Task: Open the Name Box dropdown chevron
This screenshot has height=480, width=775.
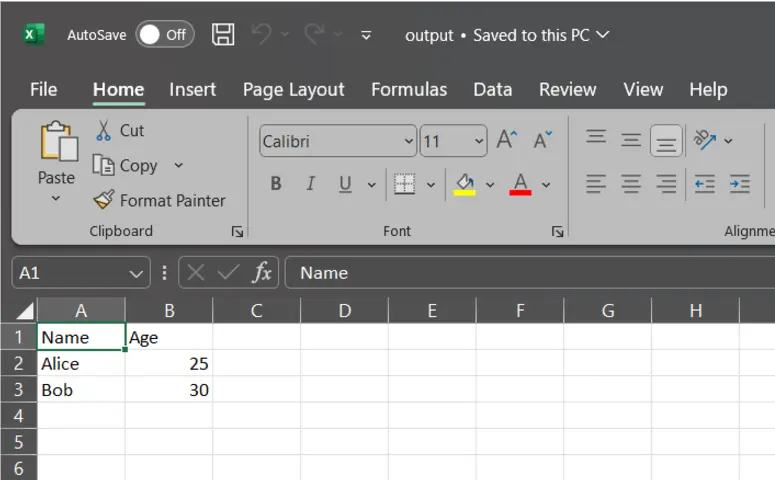Action: pos(136,273)
